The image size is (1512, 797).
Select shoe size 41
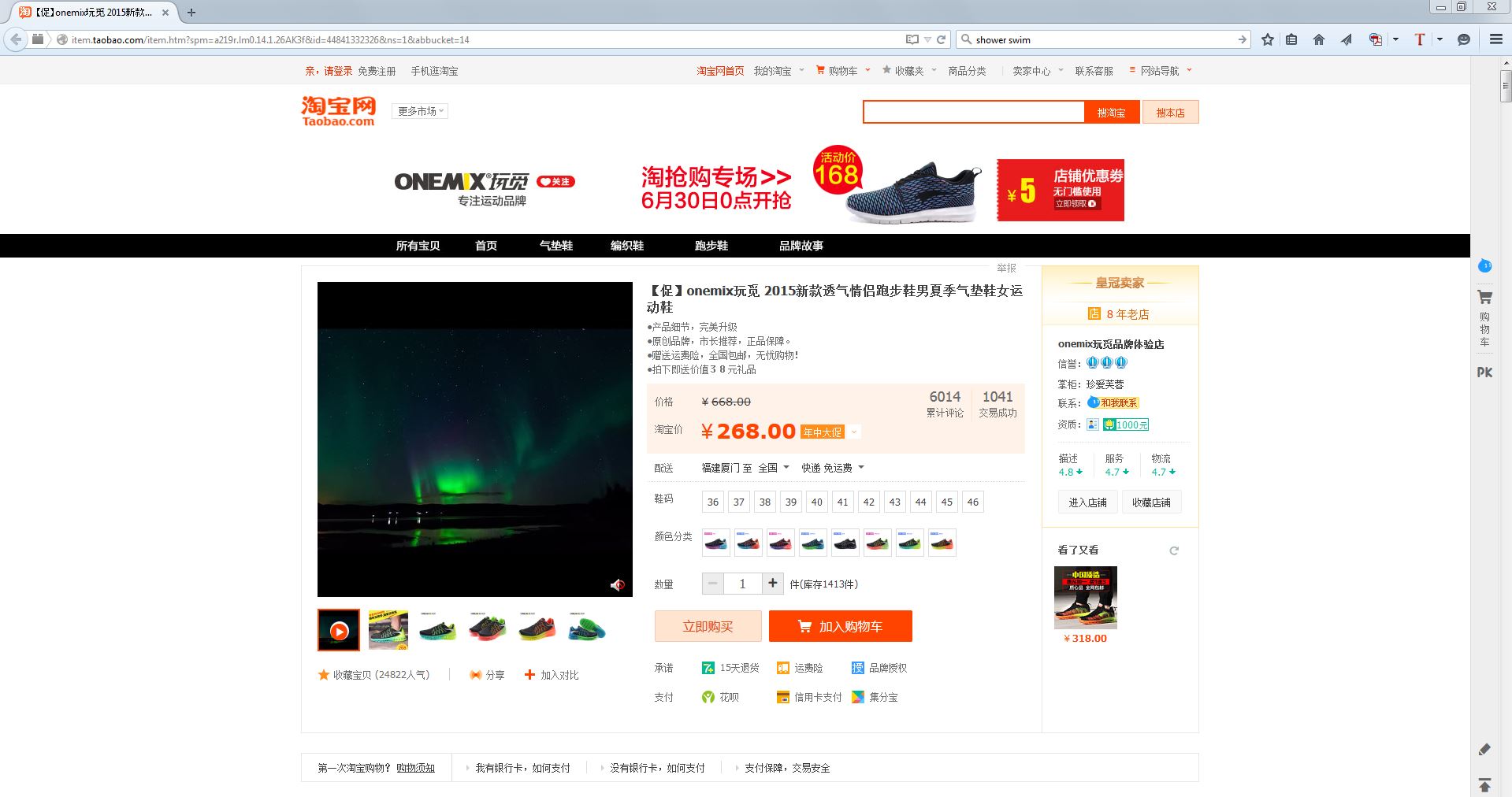(x=843, y=502)
